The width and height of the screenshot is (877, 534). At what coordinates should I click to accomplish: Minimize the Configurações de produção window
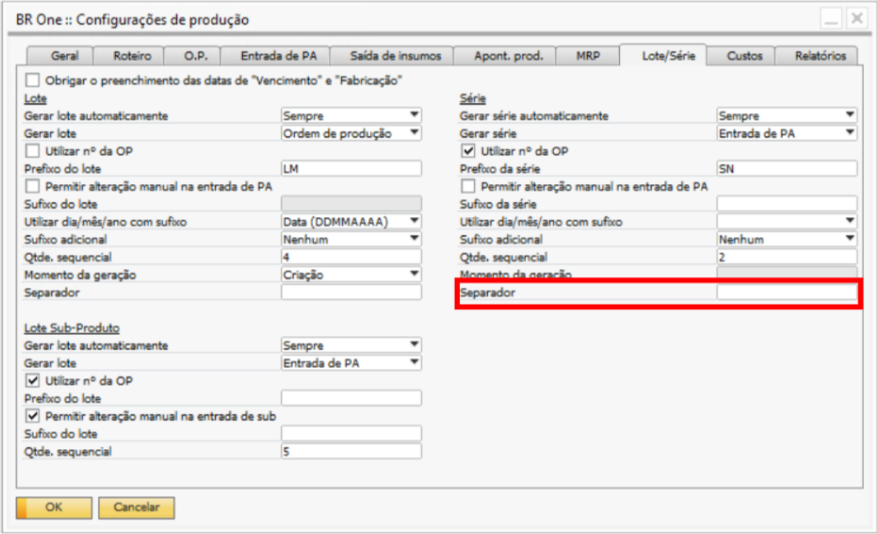[832, 19]
